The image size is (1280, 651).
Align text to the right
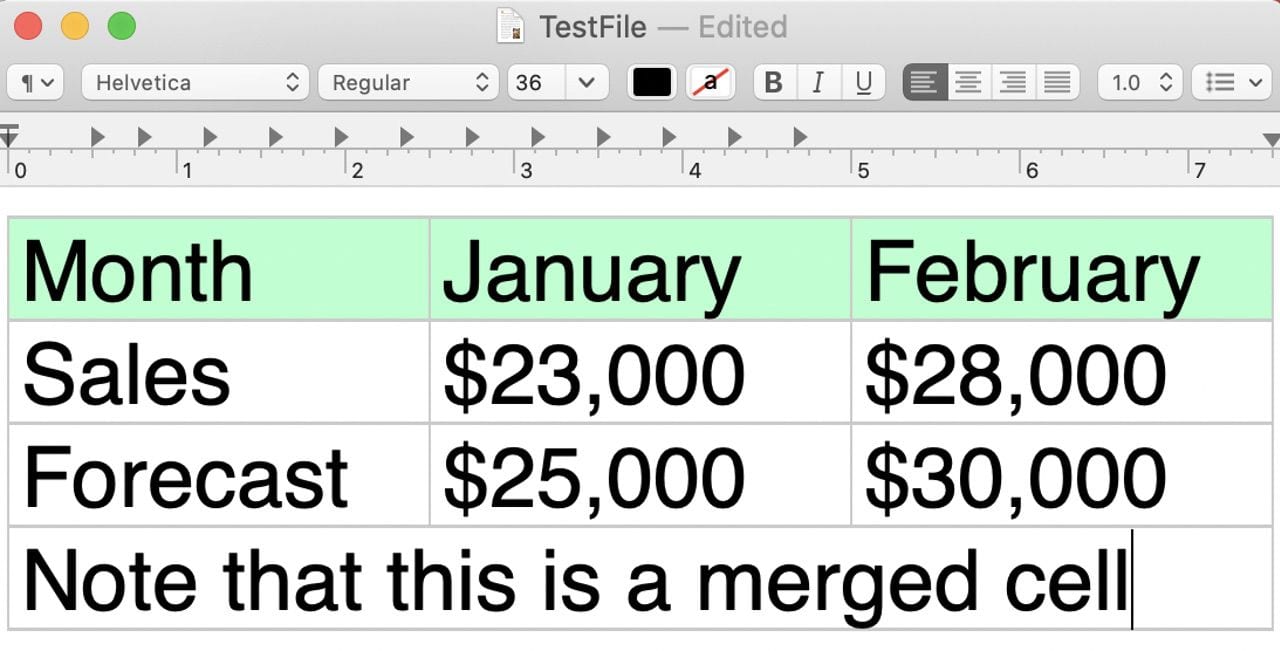tap(1013, 83)
